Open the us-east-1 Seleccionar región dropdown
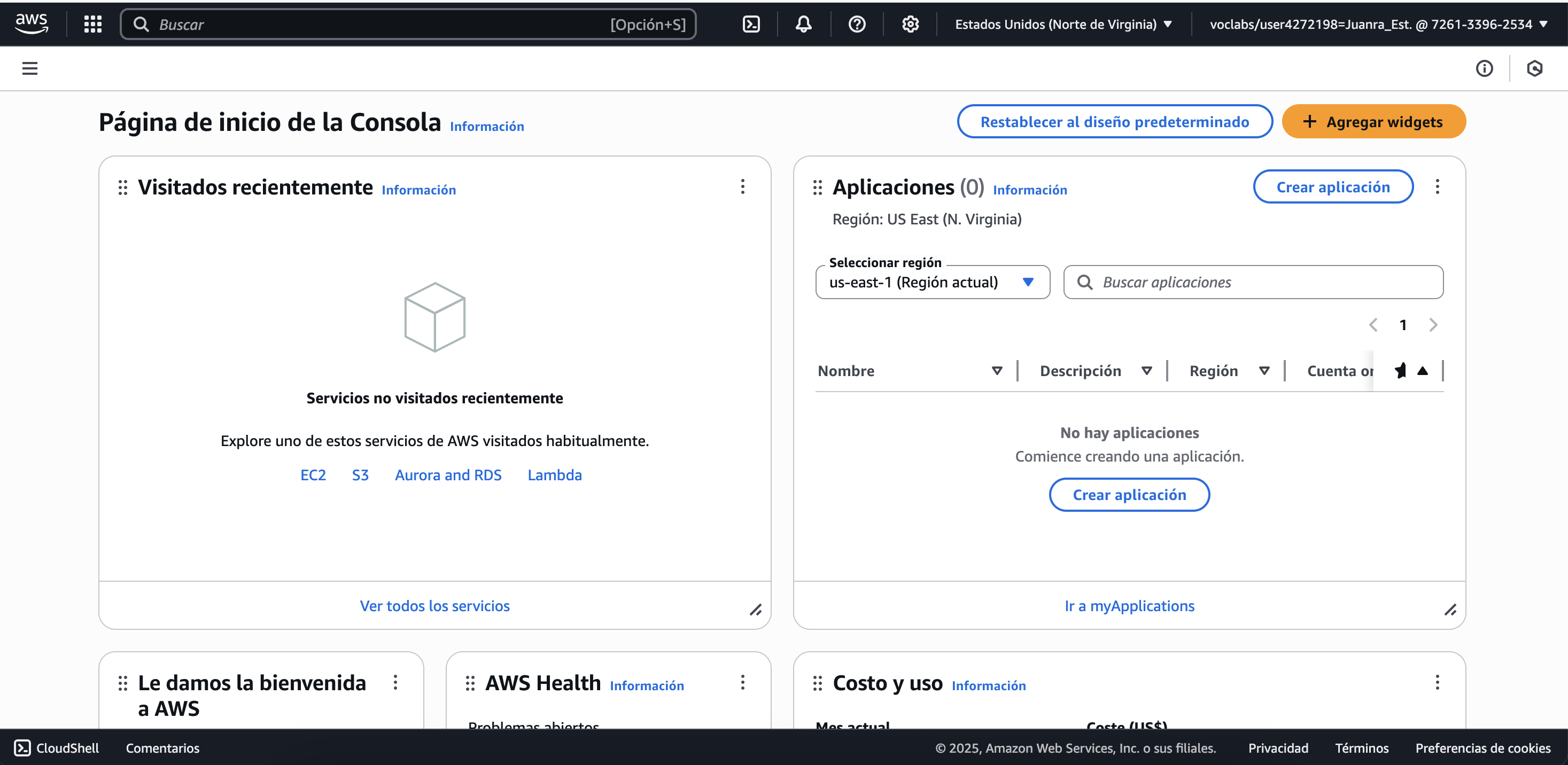Viewport: 1568px width, 765px height. coord(933,282)
